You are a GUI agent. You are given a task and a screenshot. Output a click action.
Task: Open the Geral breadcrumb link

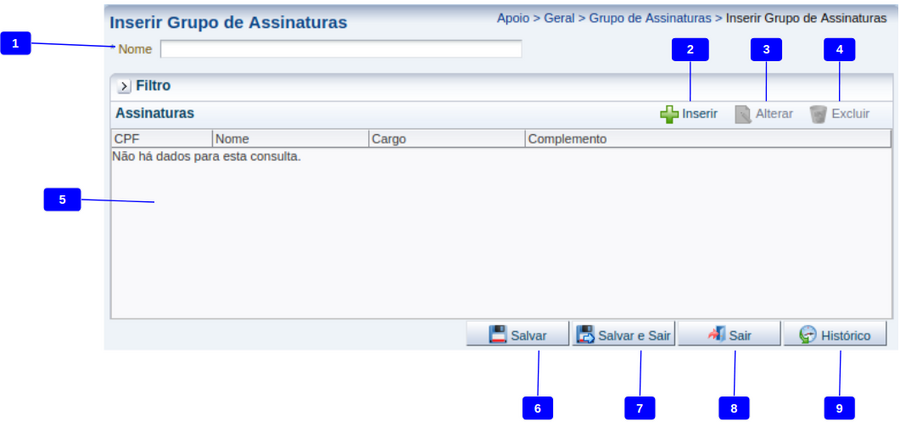[x=559, y=18]
